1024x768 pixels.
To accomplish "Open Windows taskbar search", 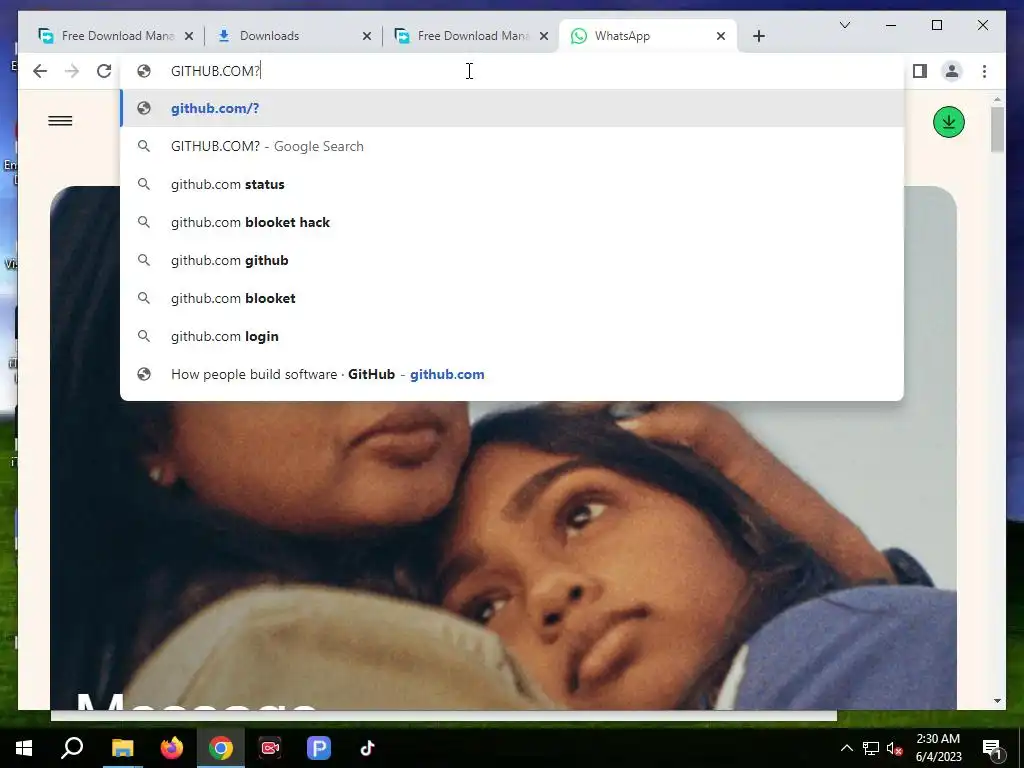I will point(72,748).
